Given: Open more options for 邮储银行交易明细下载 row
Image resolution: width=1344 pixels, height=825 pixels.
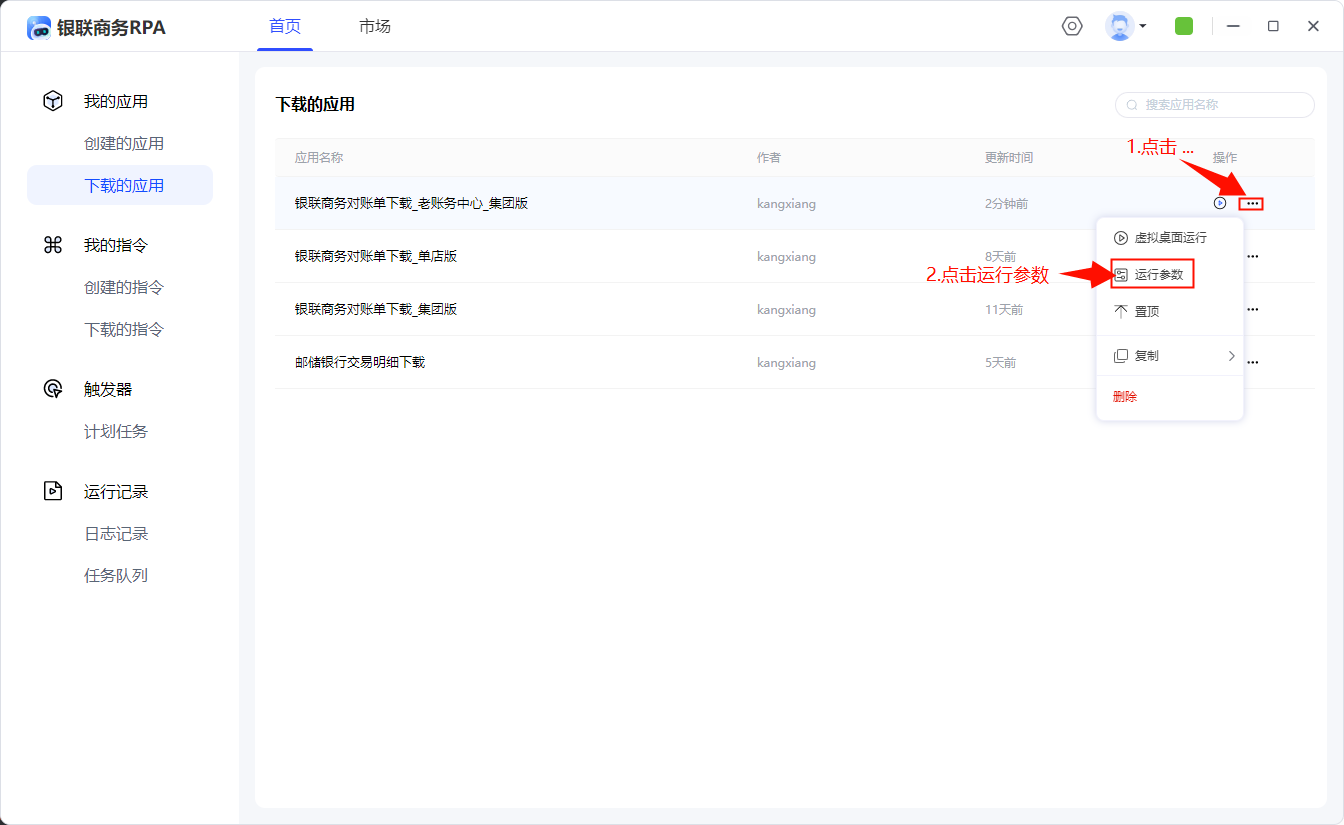Looking at the screenshot, I should point(1252,362).
